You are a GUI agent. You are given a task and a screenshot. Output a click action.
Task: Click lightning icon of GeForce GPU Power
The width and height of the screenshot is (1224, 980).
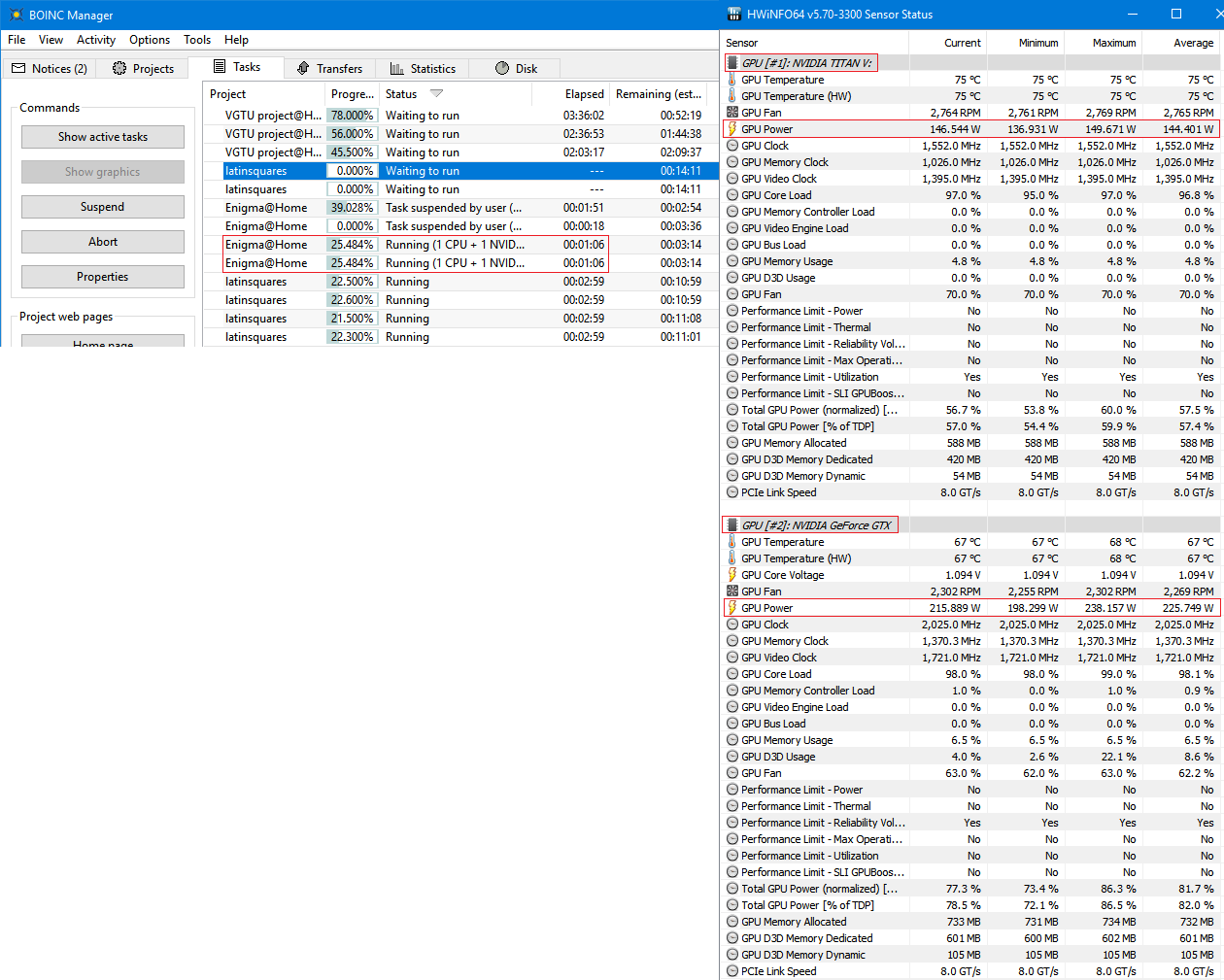click(732, 608)
